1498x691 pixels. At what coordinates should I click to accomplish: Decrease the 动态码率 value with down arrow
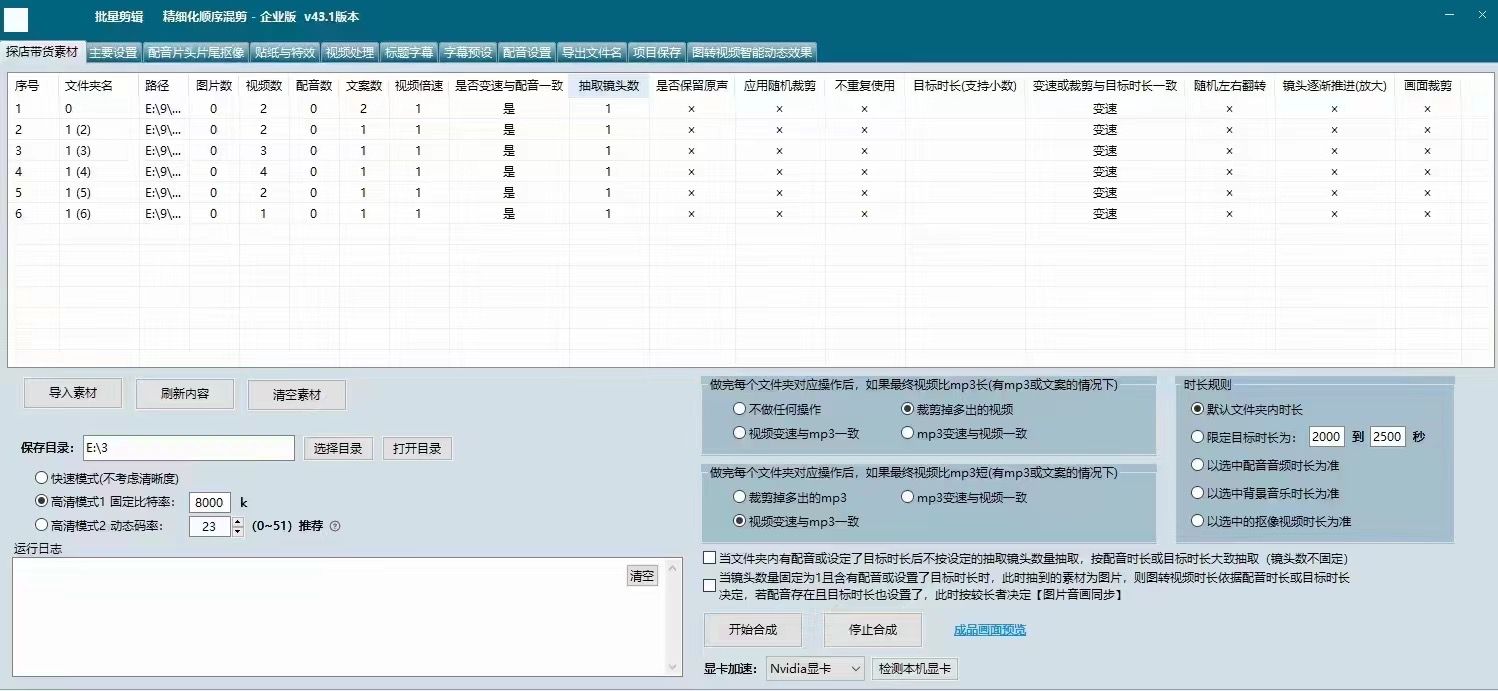click(238, 532)
